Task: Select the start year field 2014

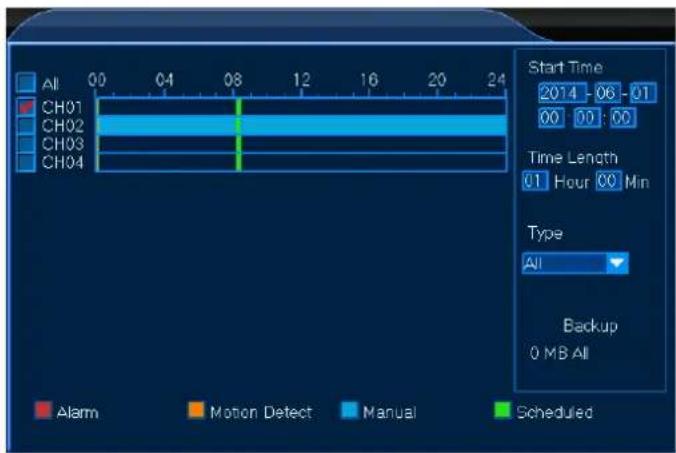Action: point(562,93)
